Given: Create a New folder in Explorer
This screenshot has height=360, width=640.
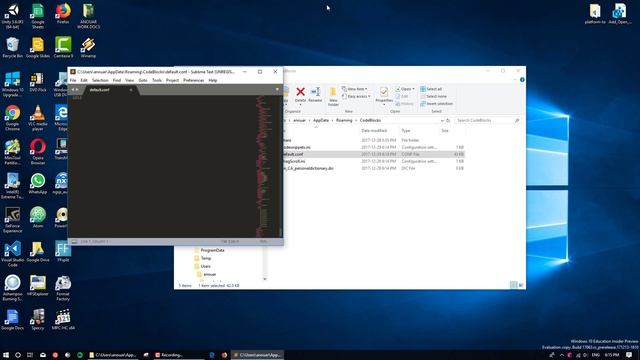Looking at the screenshot, I should pyautogui.click(x=333, y=96).
